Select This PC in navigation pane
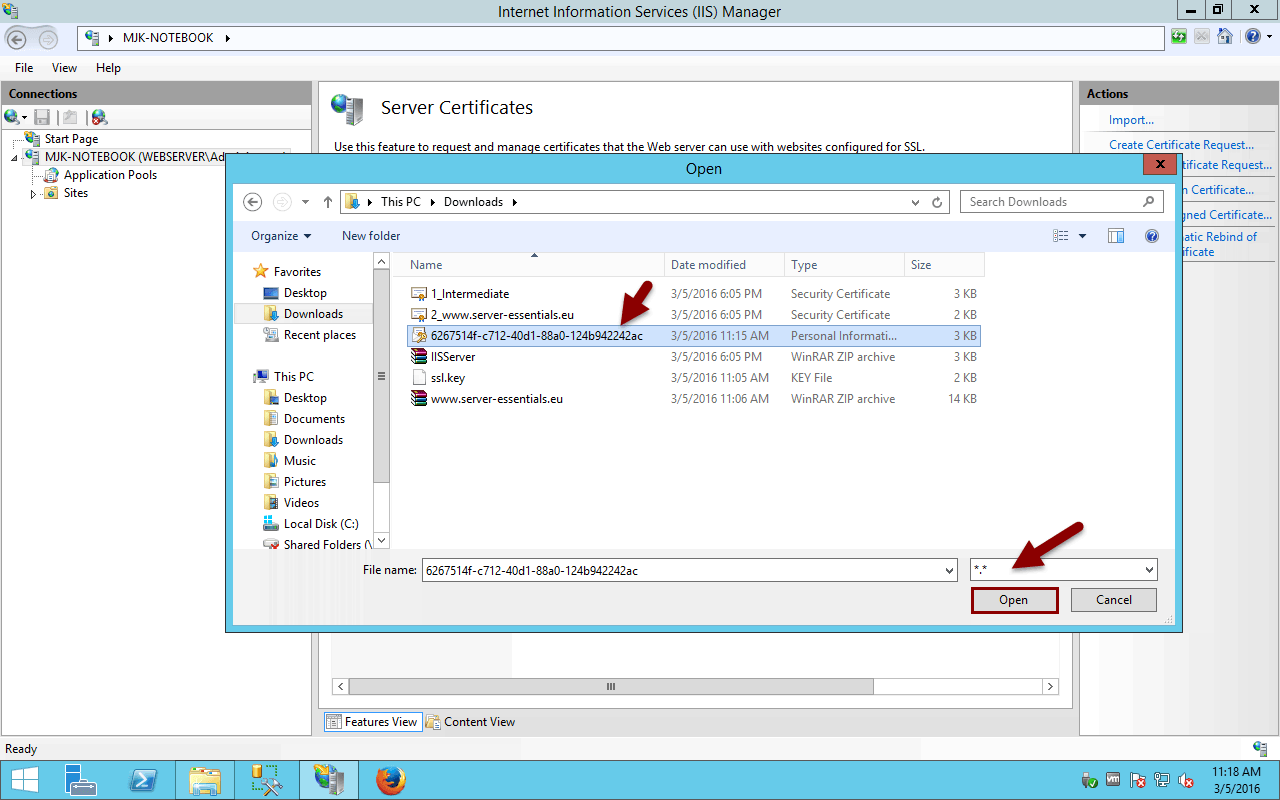The height and width of the screenshot is (800, 1280). click(293, 377)
